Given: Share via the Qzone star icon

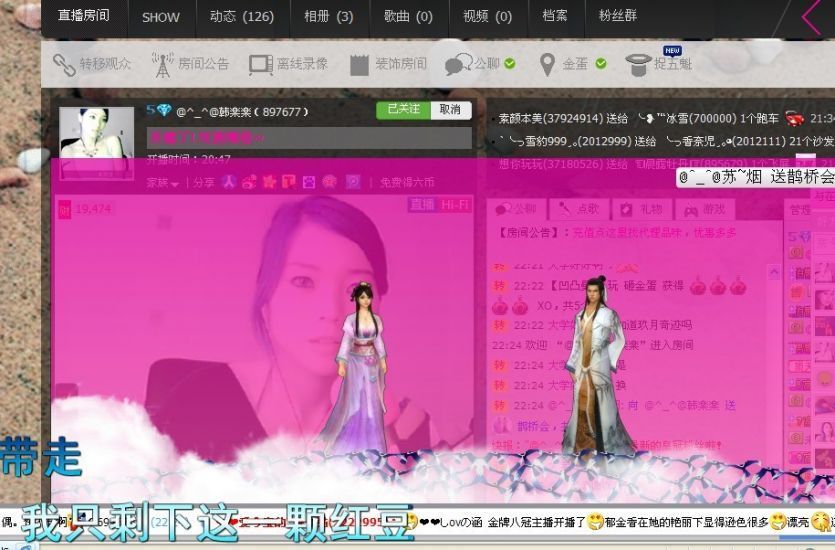Looking at the screenshot, I should [x=269, y=182].
